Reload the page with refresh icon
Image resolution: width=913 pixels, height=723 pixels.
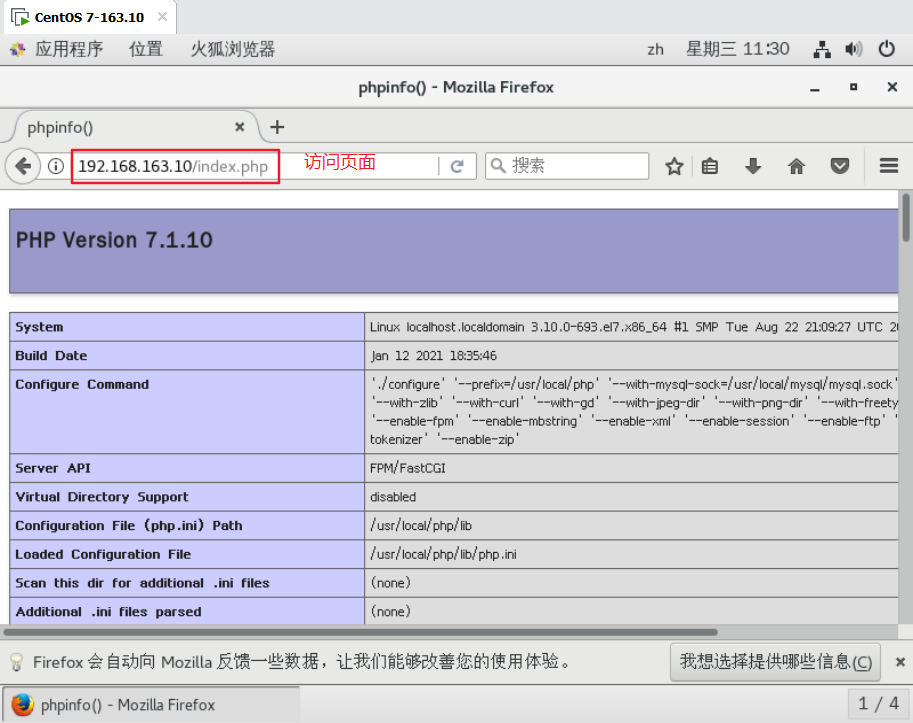click(457, 166)
